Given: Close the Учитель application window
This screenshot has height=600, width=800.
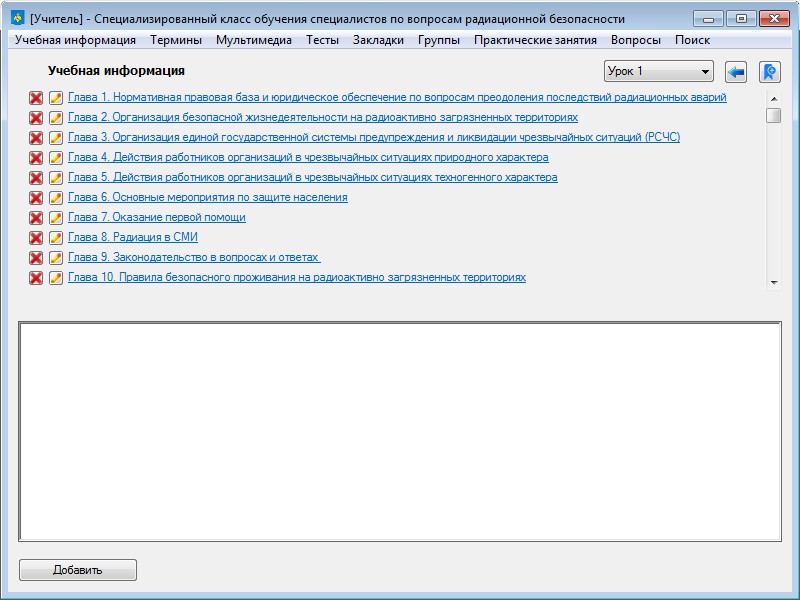Looking at the screenshot, I should 774,19.
